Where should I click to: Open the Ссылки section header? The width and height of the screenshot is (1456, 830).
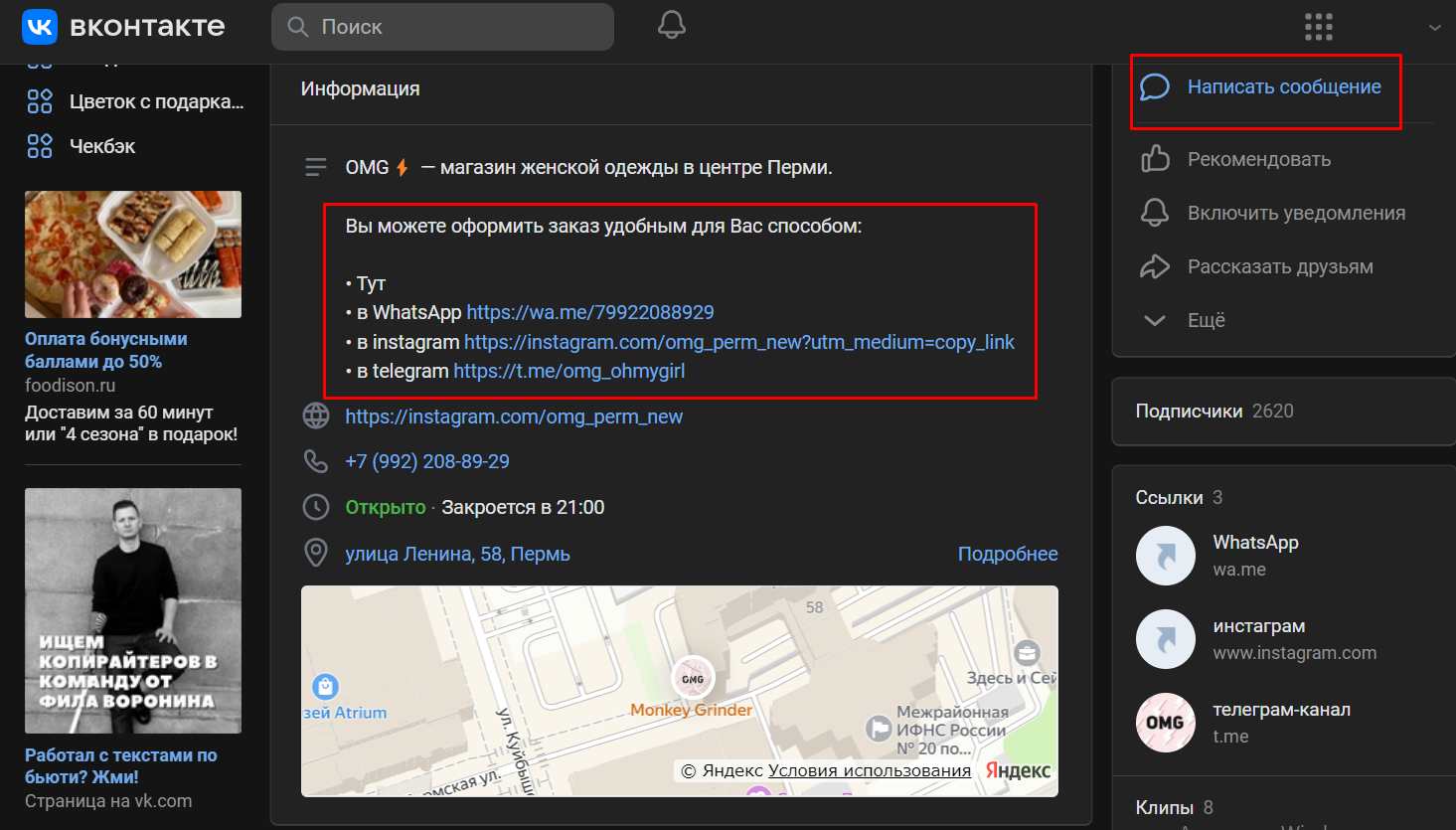[1179, 497]
